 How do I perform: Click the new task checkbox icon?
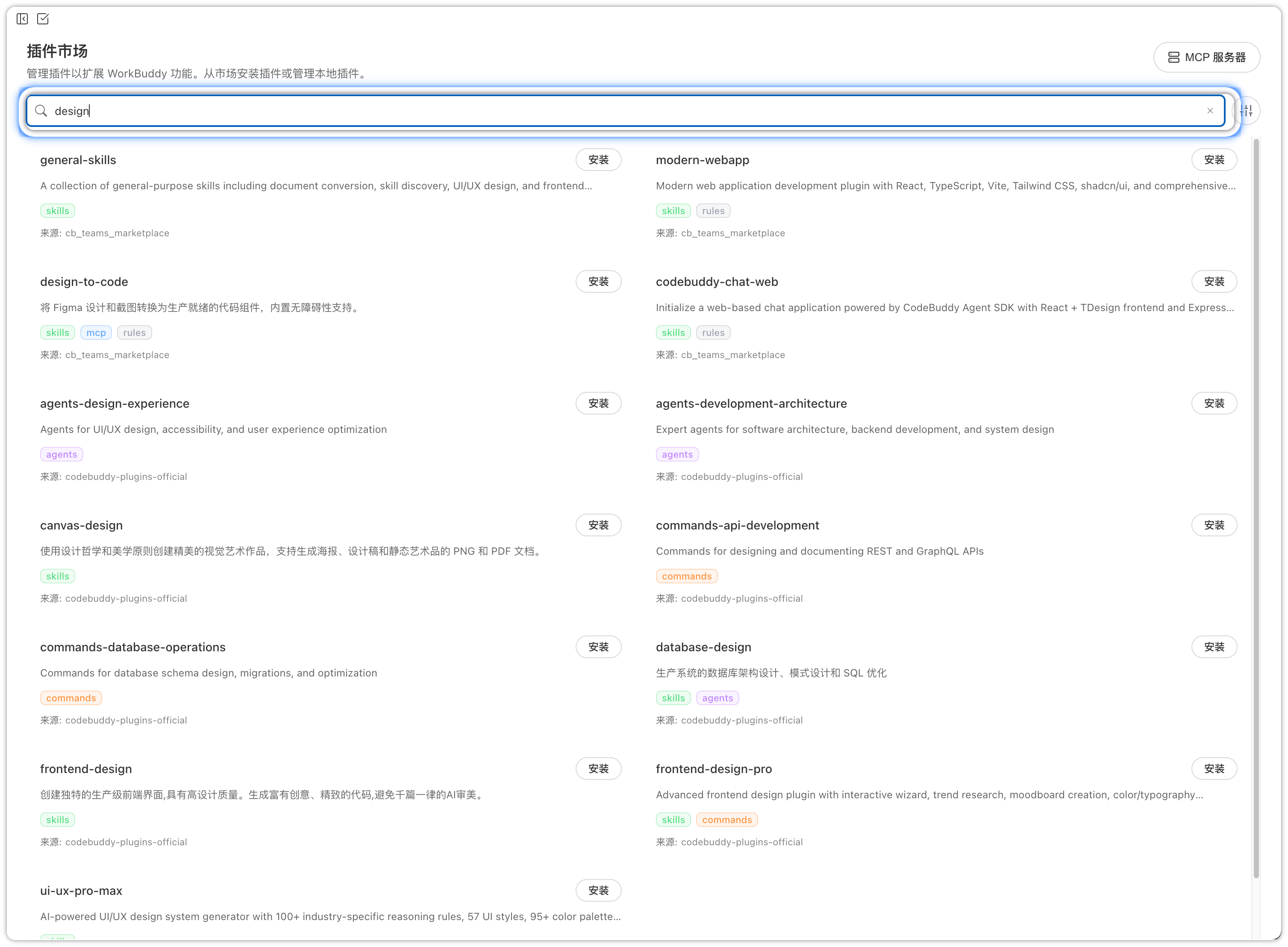coord(43,19)
